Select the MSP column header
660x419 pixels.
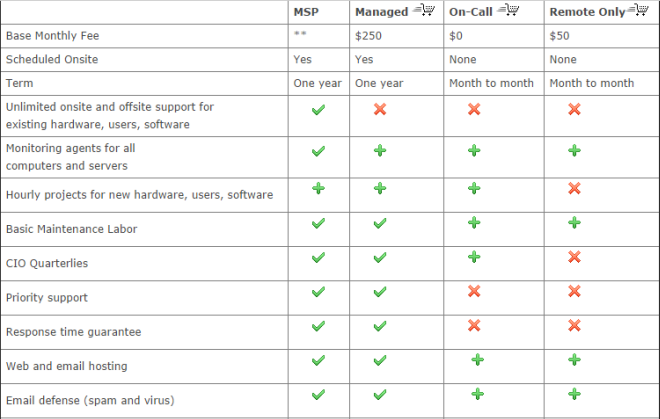pos(306,12)
